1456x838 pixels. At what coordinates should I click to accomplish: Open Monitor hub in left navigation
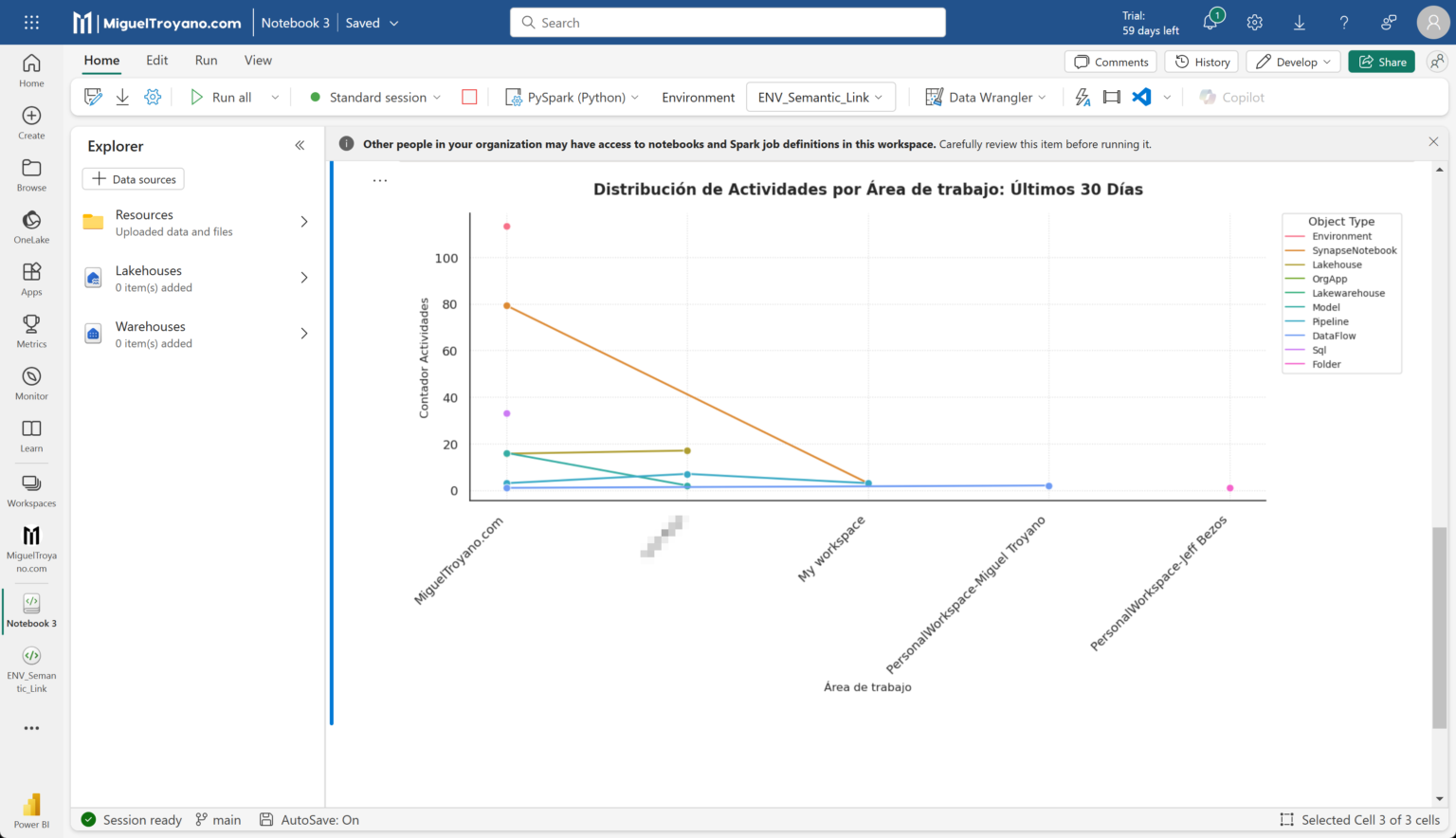click(31, 383)
